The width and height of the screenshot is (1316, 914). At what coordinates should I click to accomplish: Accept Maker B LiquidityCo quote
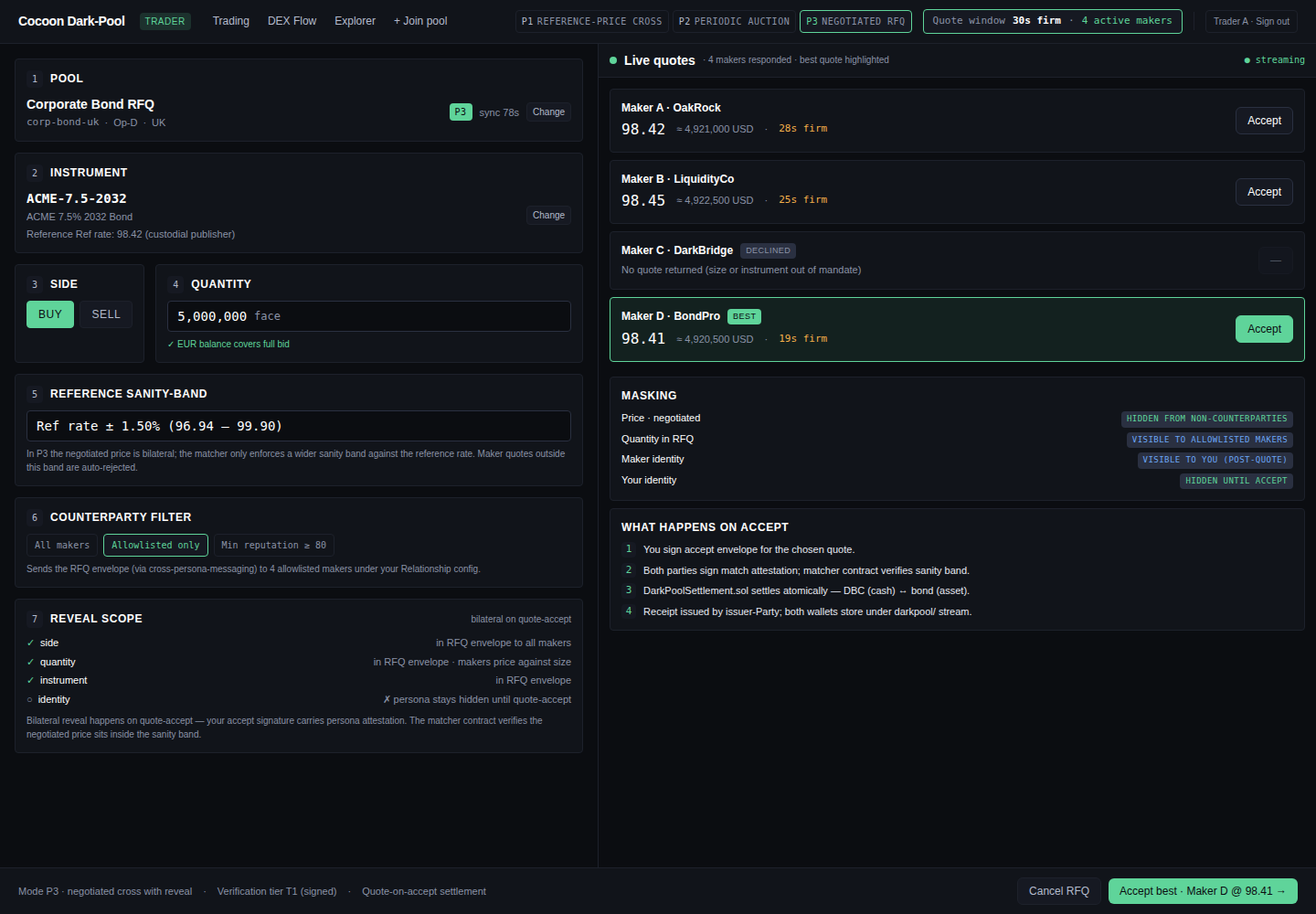click(x=1264, y=192)
